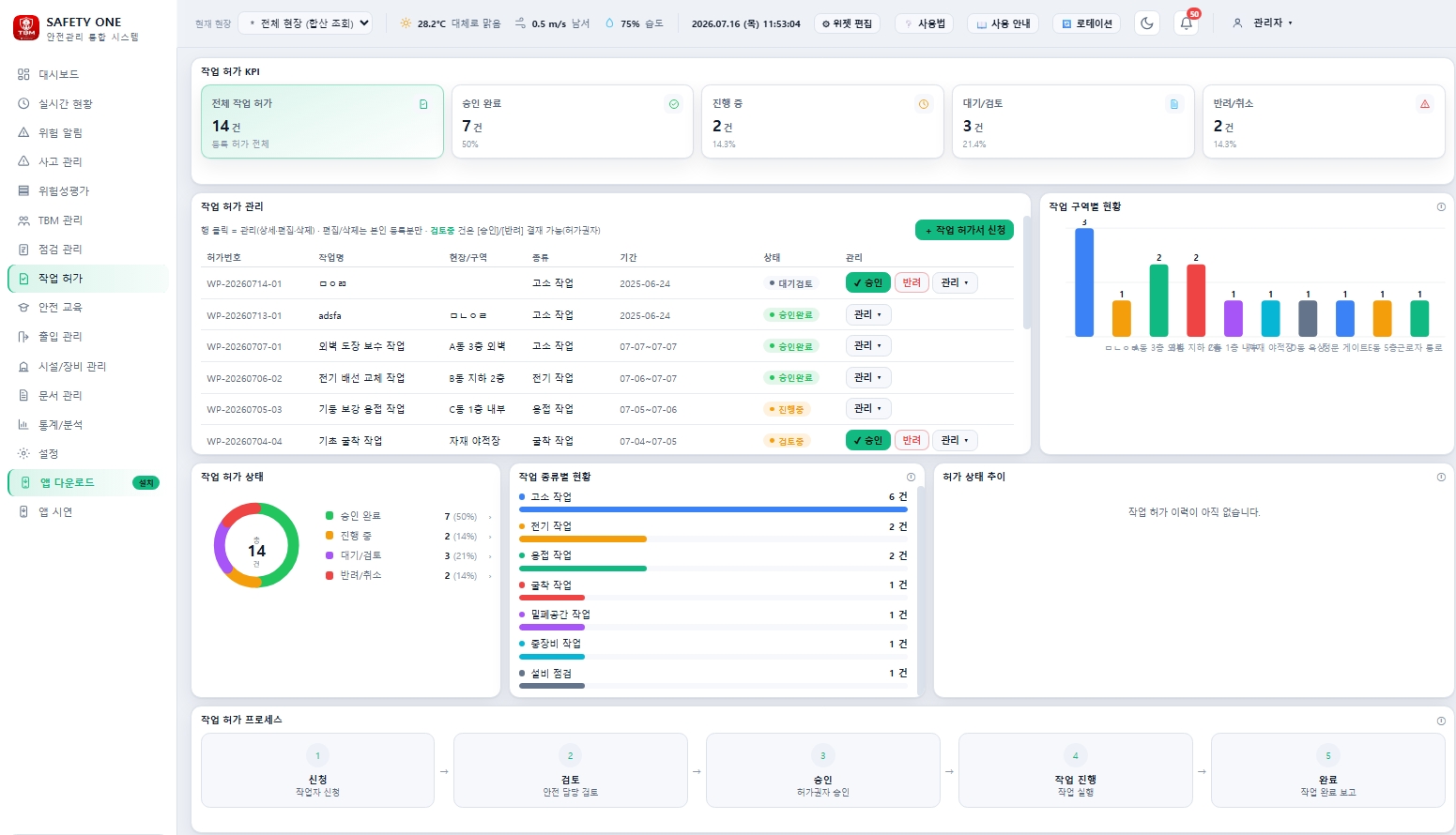This screenshot has height=835, width=1456.
Task: Toggle dark mode moon icon
Action: (1147, 23)
